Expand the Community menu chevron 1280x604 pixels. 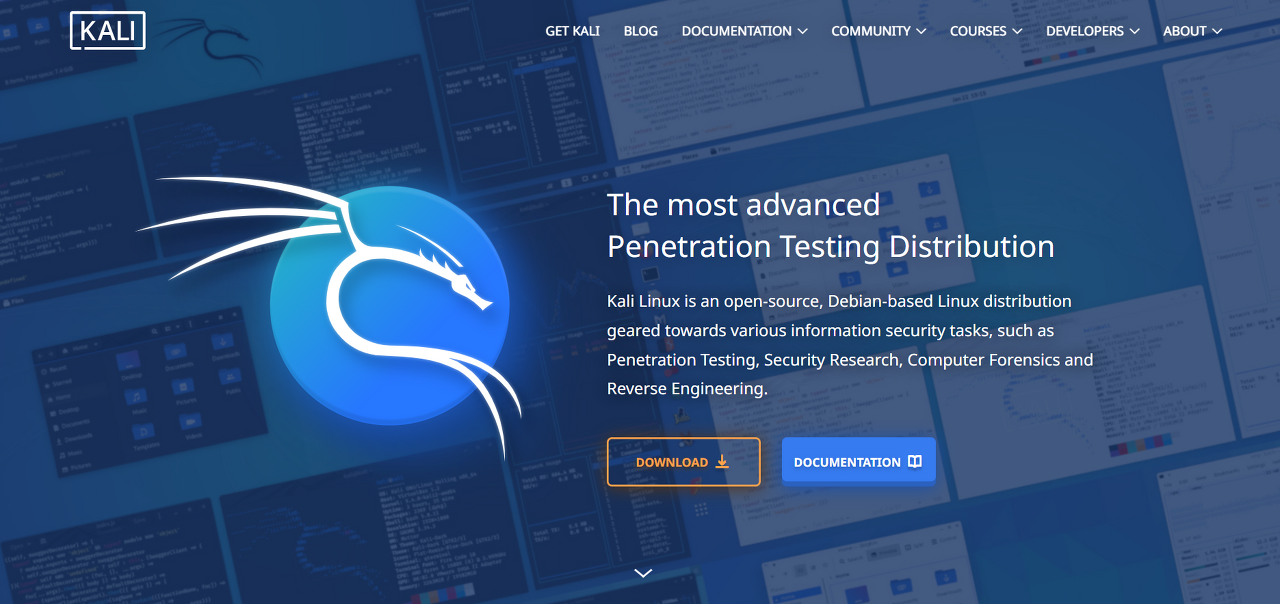921,31
